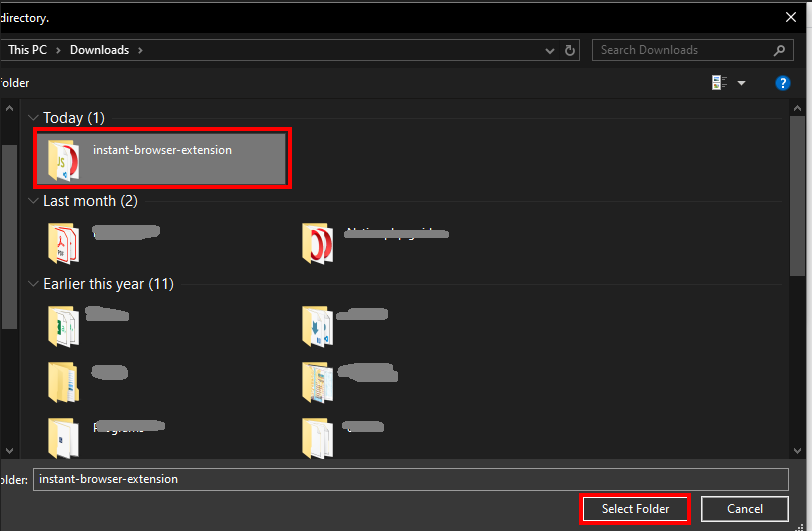812x531 pixels.
Task: Click Select Folder button
Action: (x=635, y=509)
